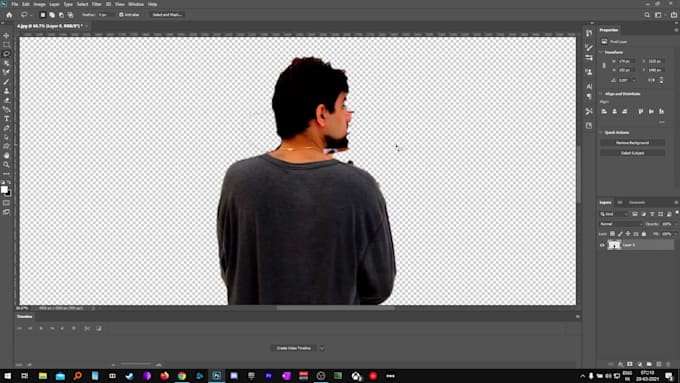The height and width of the screenshot is (383, 680).
Task: Select the Eraser tool
Action: click(x=6, y=100)
